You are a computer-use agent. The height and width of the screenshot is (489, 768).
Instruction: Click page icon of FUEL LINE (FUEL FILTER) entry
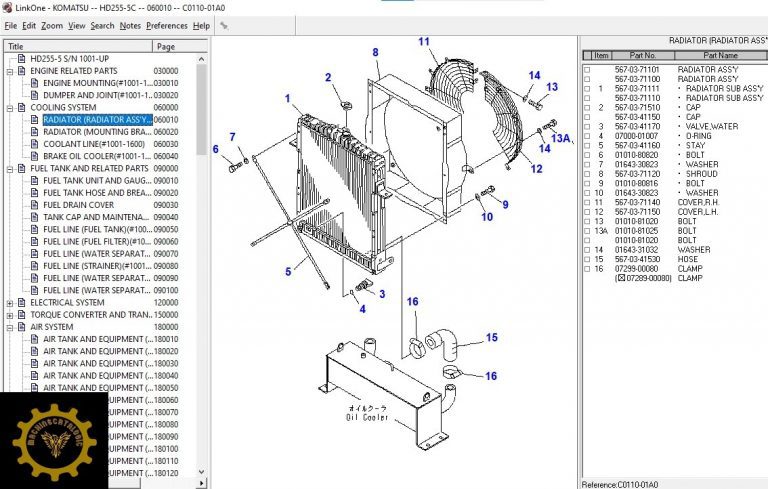(x=34, y=242)
